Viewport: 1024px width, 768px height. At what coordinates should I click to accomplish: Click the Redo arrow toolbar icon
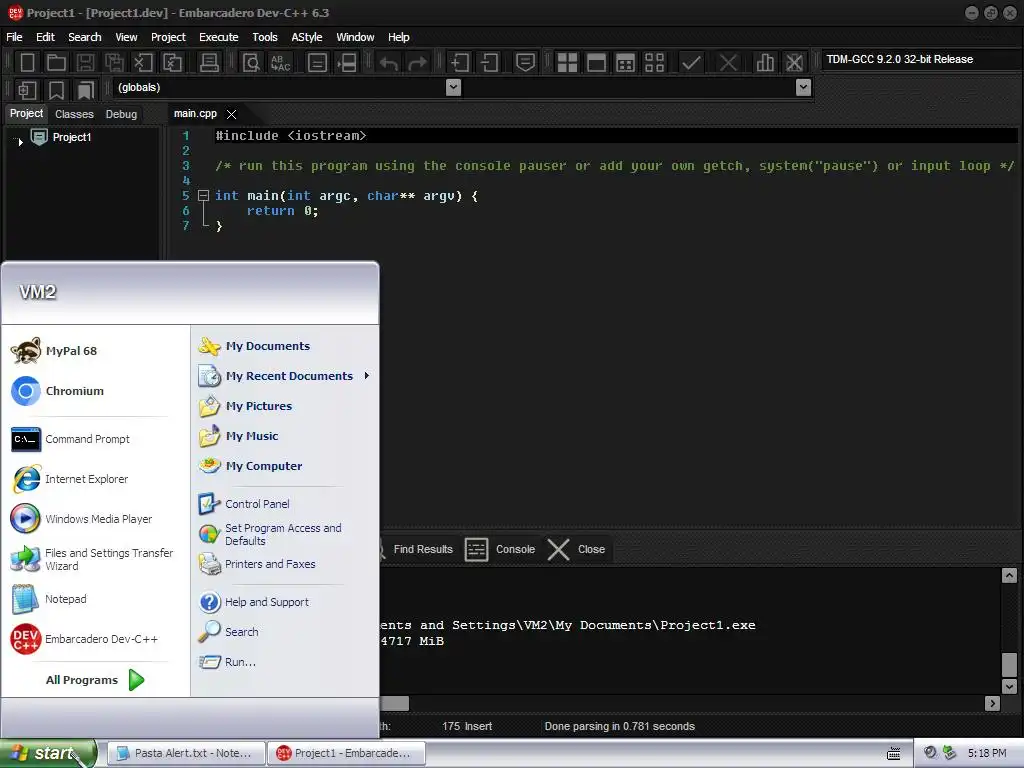(418, 63)
